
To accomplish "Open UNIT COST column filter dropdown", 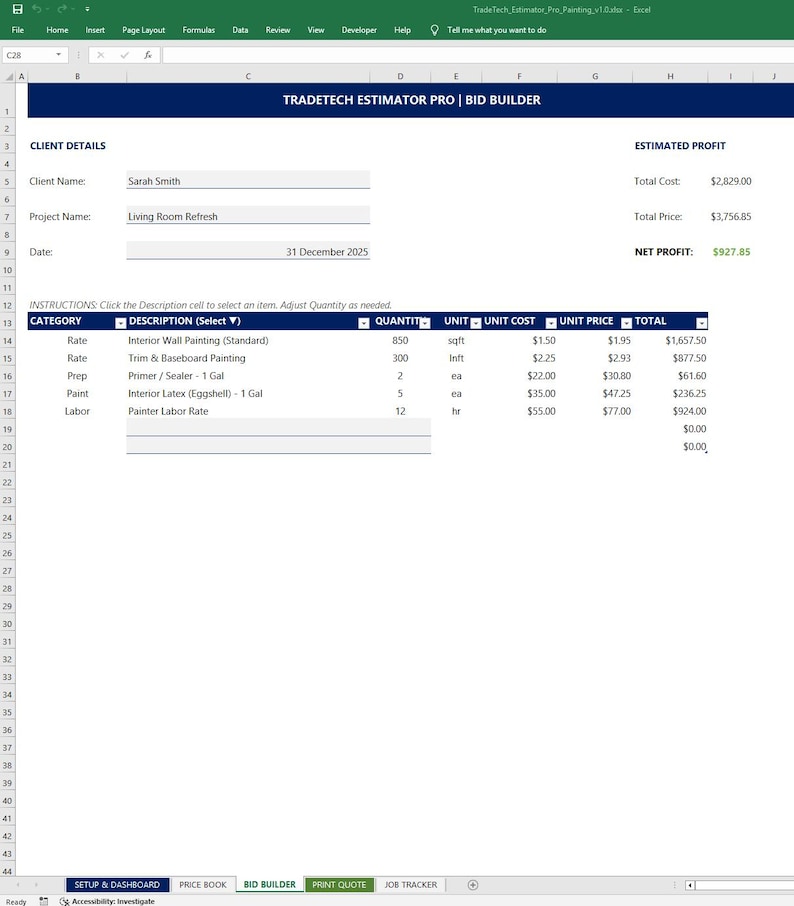I will (551, 322).
